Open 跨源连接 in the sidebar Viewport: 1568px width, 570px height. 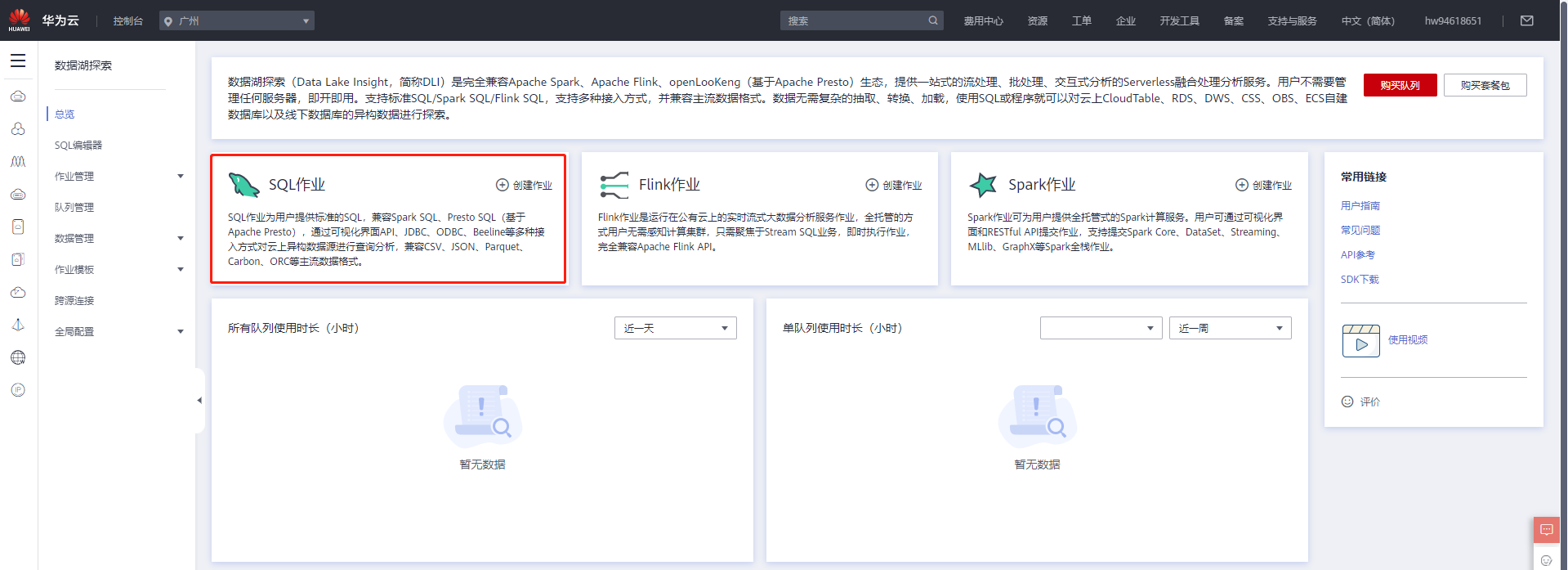74,301
